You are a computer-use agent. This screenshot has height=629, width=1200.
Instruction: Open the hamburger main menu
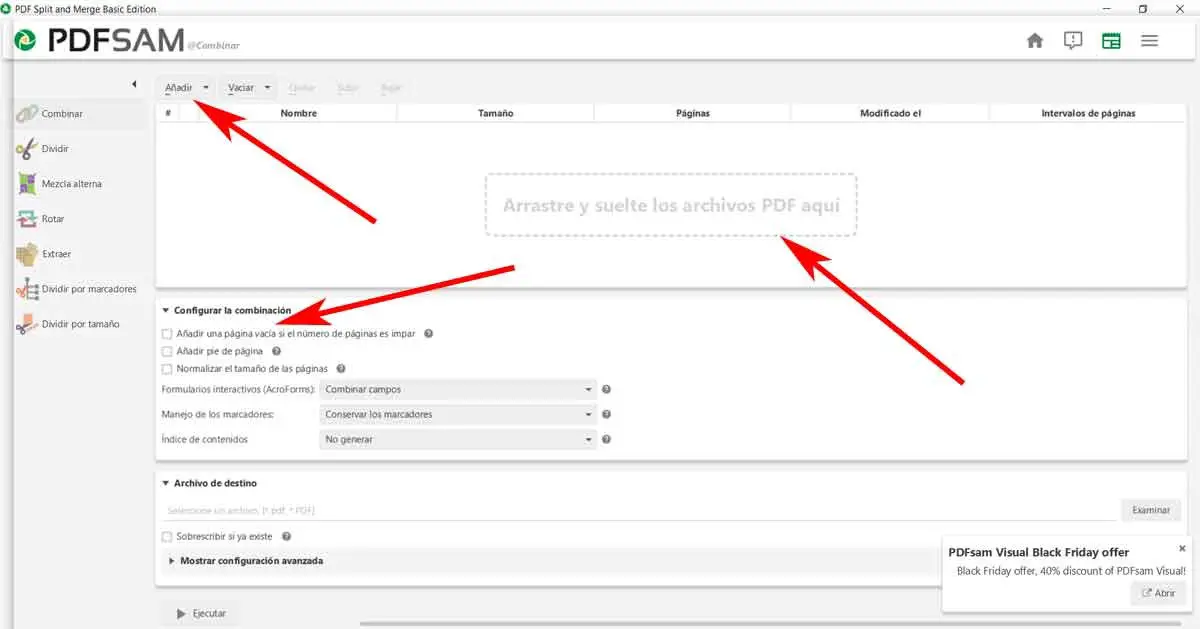pos(1149,41)
